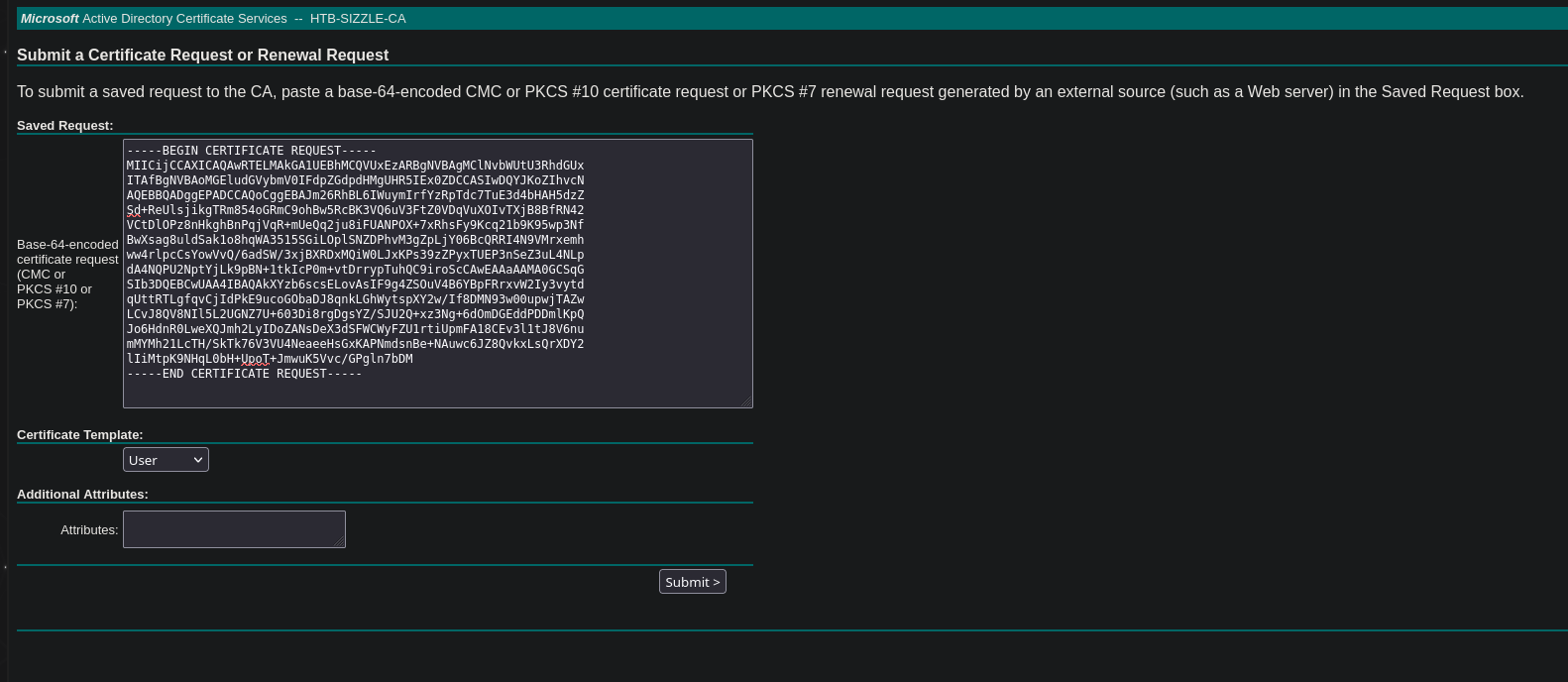Click the 'Attributes:' field label
The width and height of the screenshot is (1568, 682).
89,530
